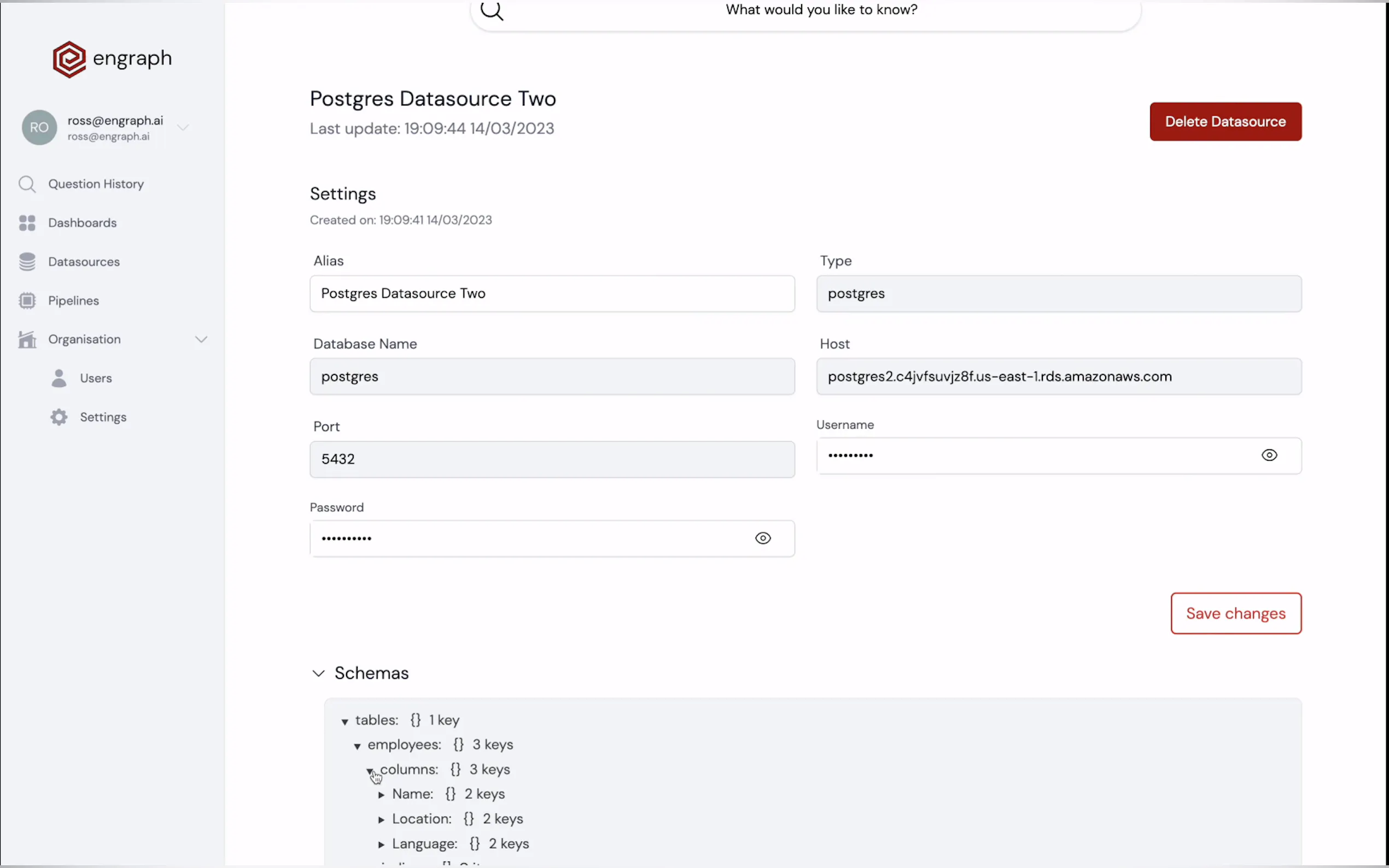Click the engraph logo icon

(69, 59)
